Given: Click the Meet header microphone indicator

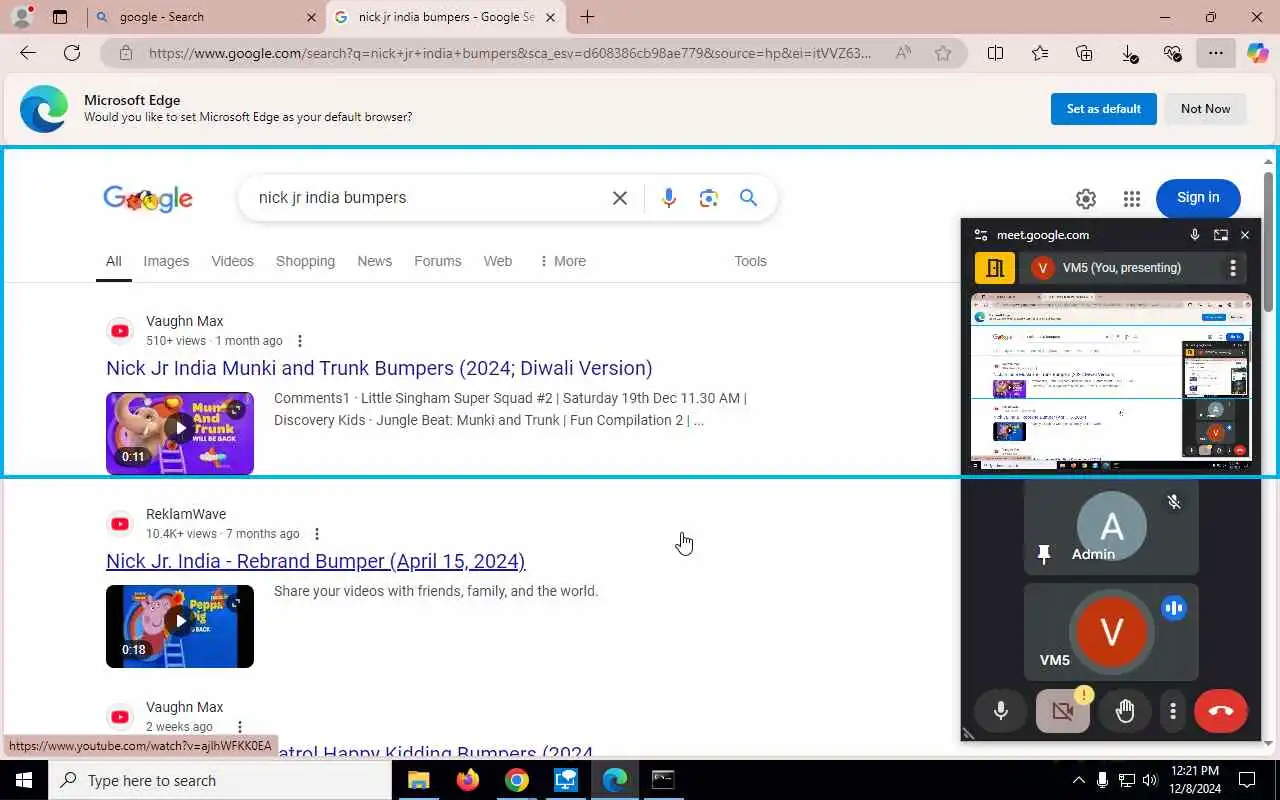Looking at the screenshot, I should pyautogui.click(x=1195, y=235).
